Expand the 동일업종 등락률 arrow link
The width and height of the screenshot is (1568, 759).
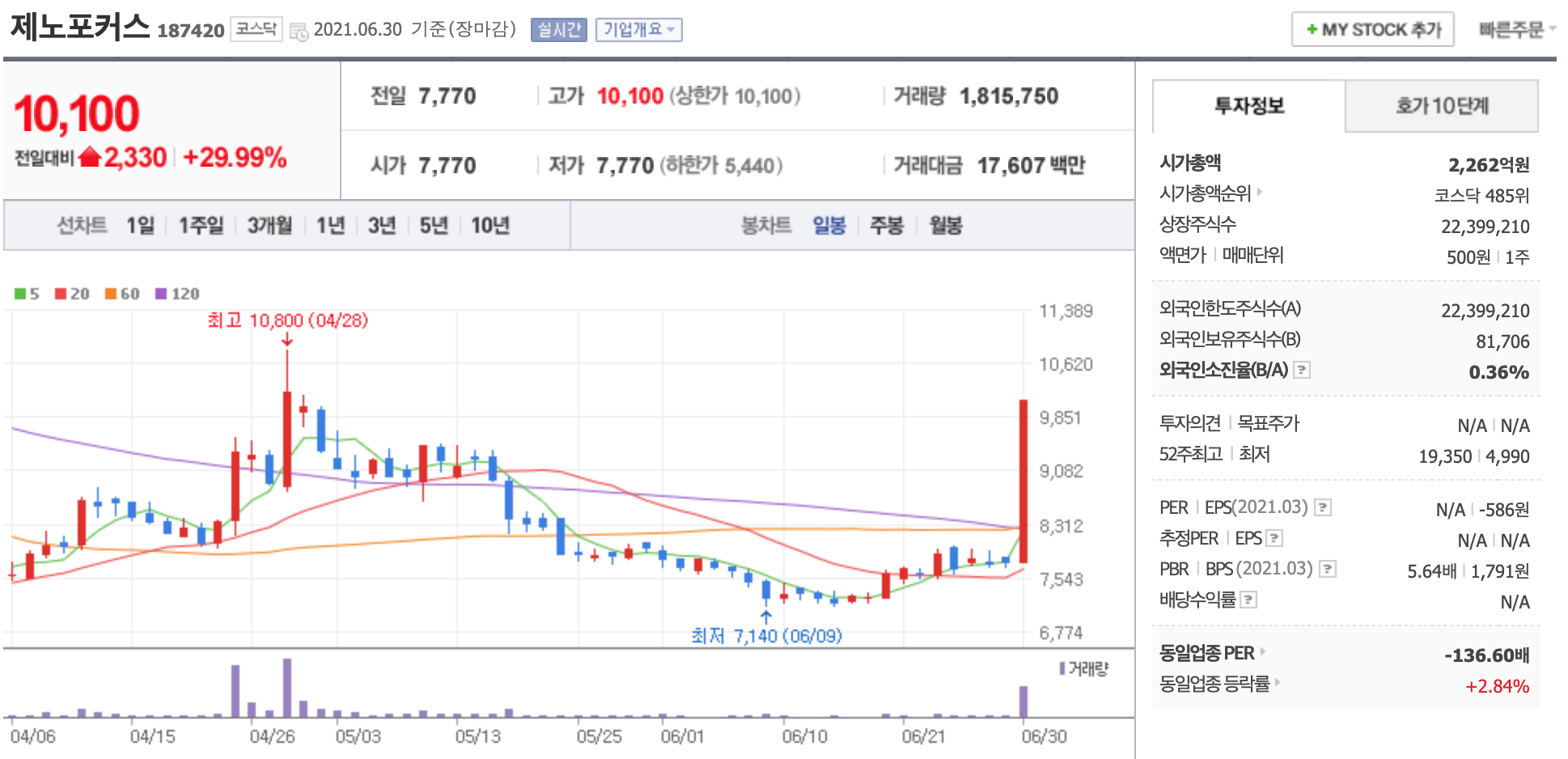point(1277,683)
